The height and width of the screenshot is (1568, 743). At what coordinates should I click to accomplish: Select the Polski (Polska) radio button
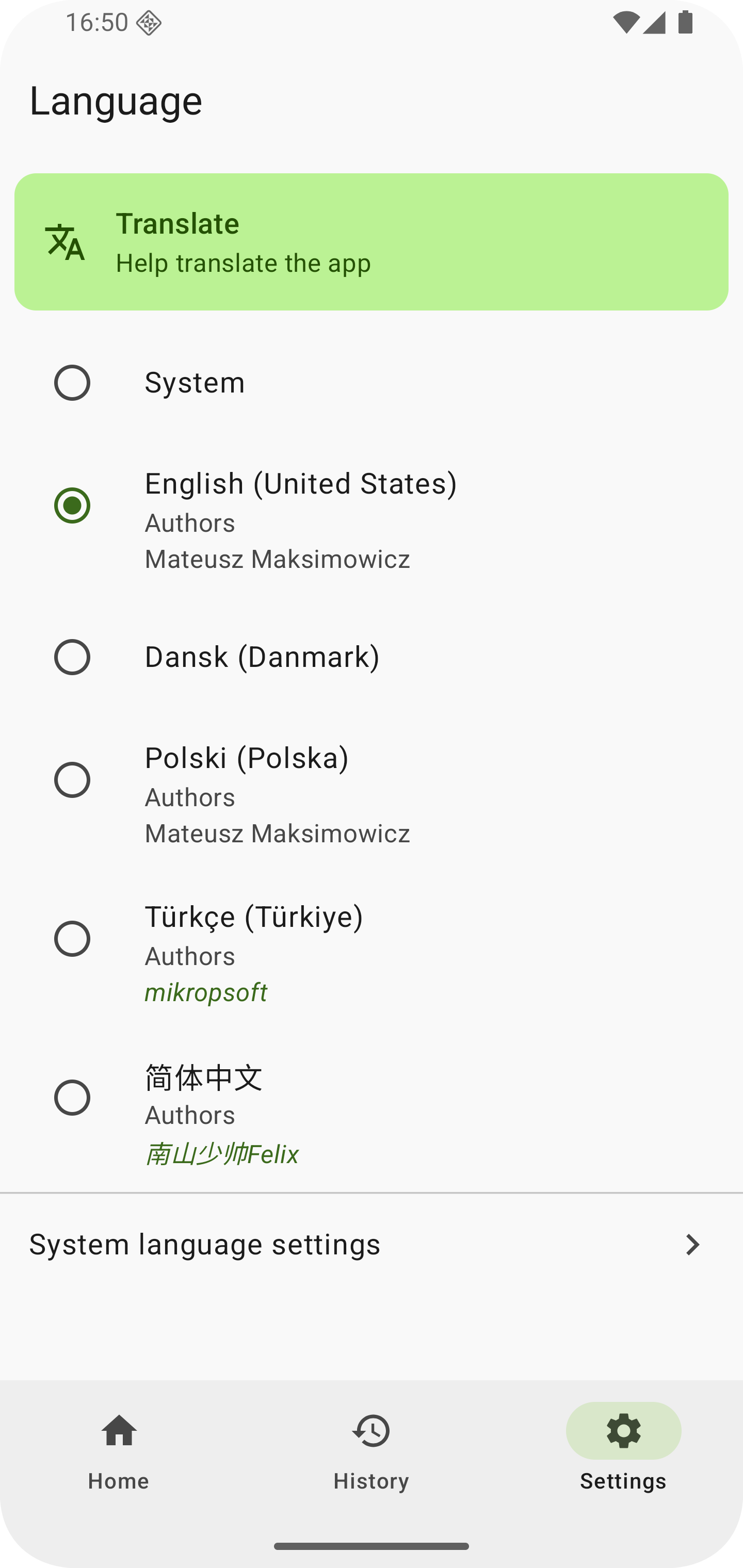[x=72, y=780]
